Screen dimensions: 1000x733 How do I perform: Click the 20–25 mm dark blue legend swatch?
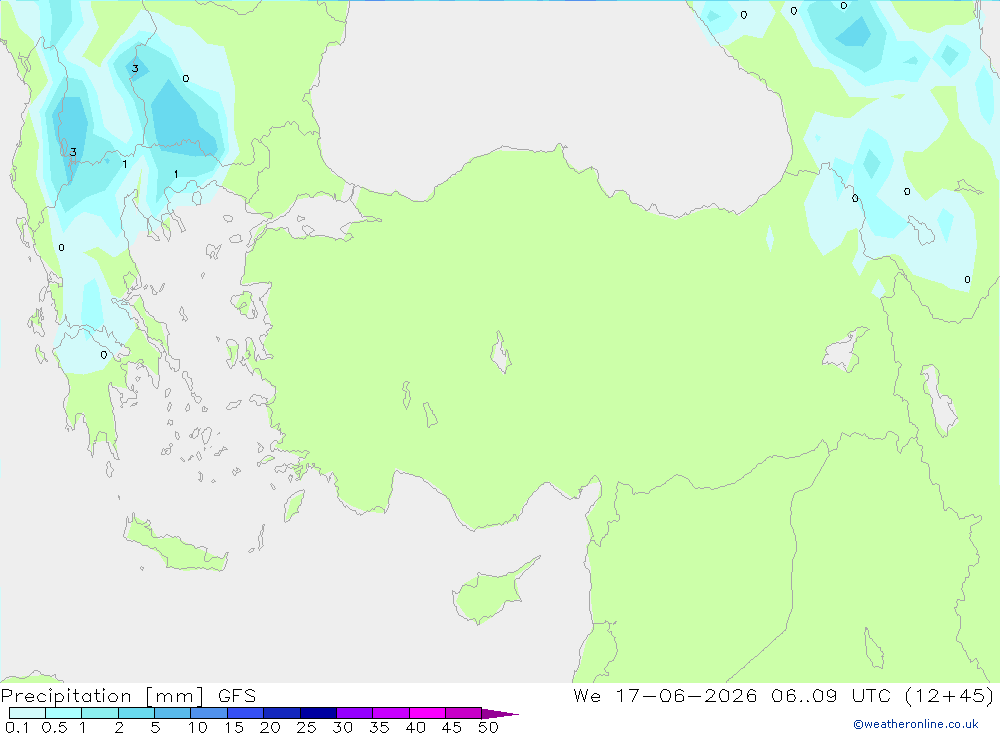click(282, 713)
